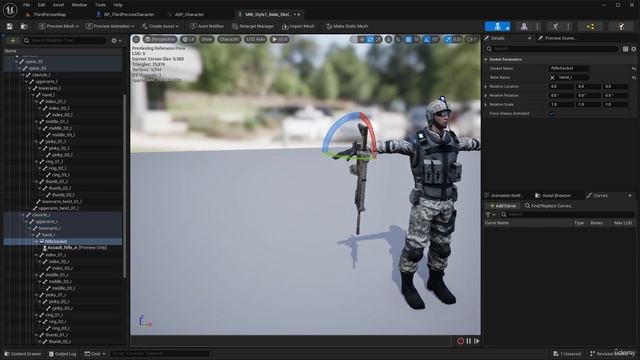Open the Perspective view mode dropdown
Image resolution: width=640 pixels, height=360 pixels.
point(160,39)
